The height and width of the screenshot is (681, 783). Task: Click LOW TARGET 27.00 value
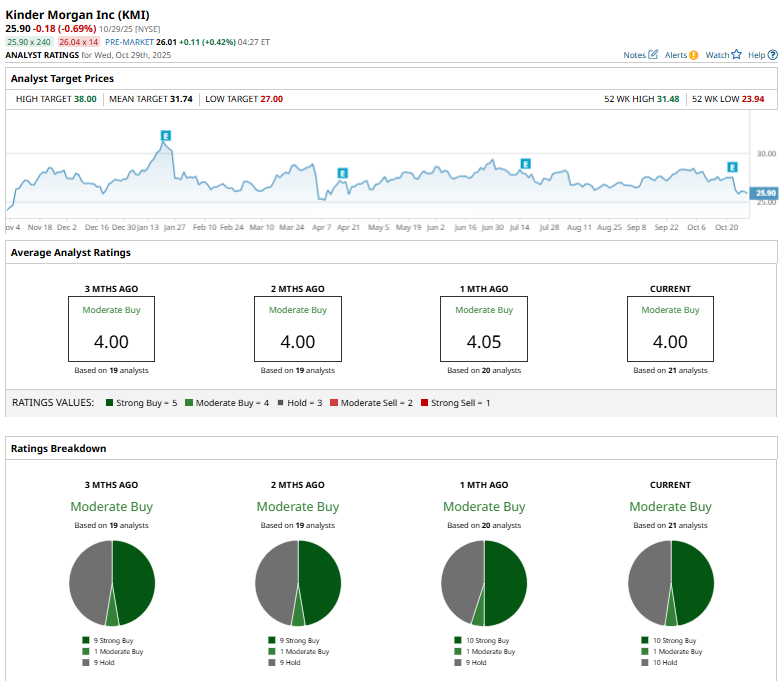(x=272, y=99)
